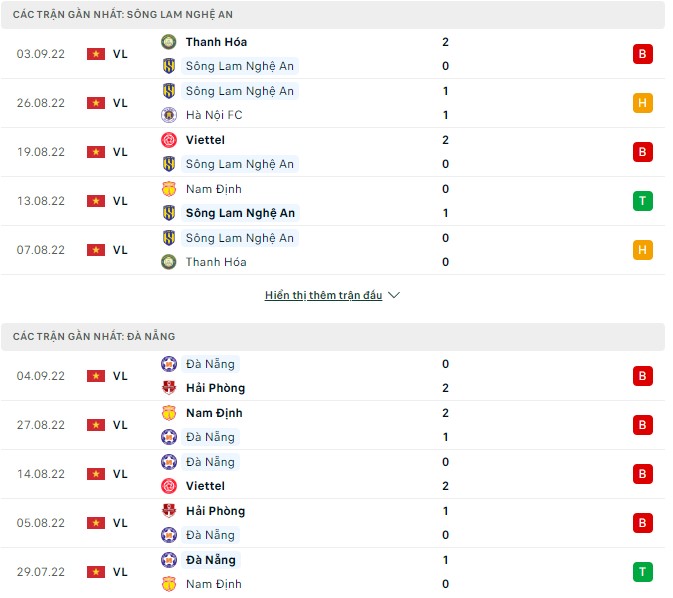Click the Hải Phòng crest in 04.09.22 match
The width and height of the screenshot is (673, 598).
click(168, 388)
